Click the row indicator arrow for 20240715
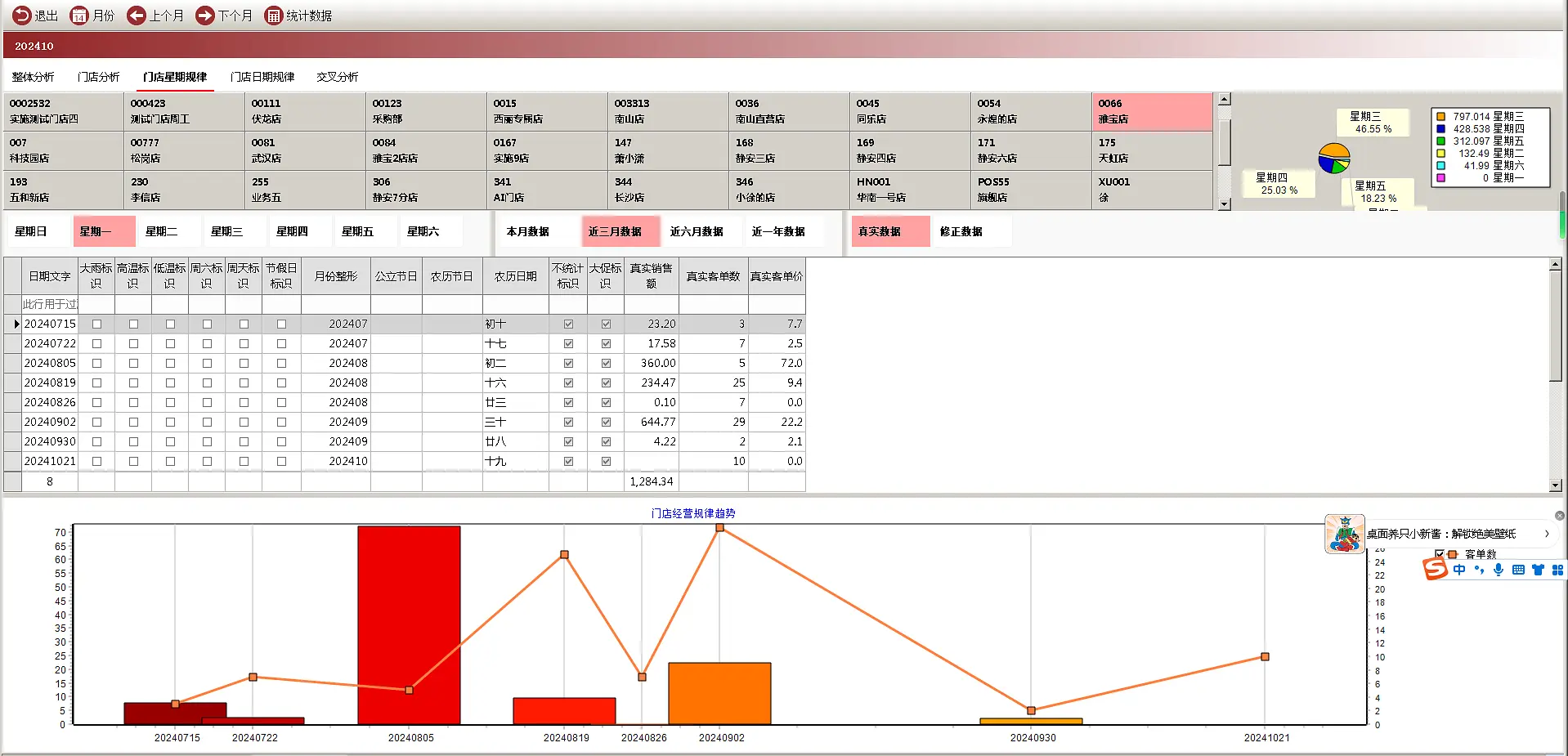Screen dimensions: 1568x756 16,324
